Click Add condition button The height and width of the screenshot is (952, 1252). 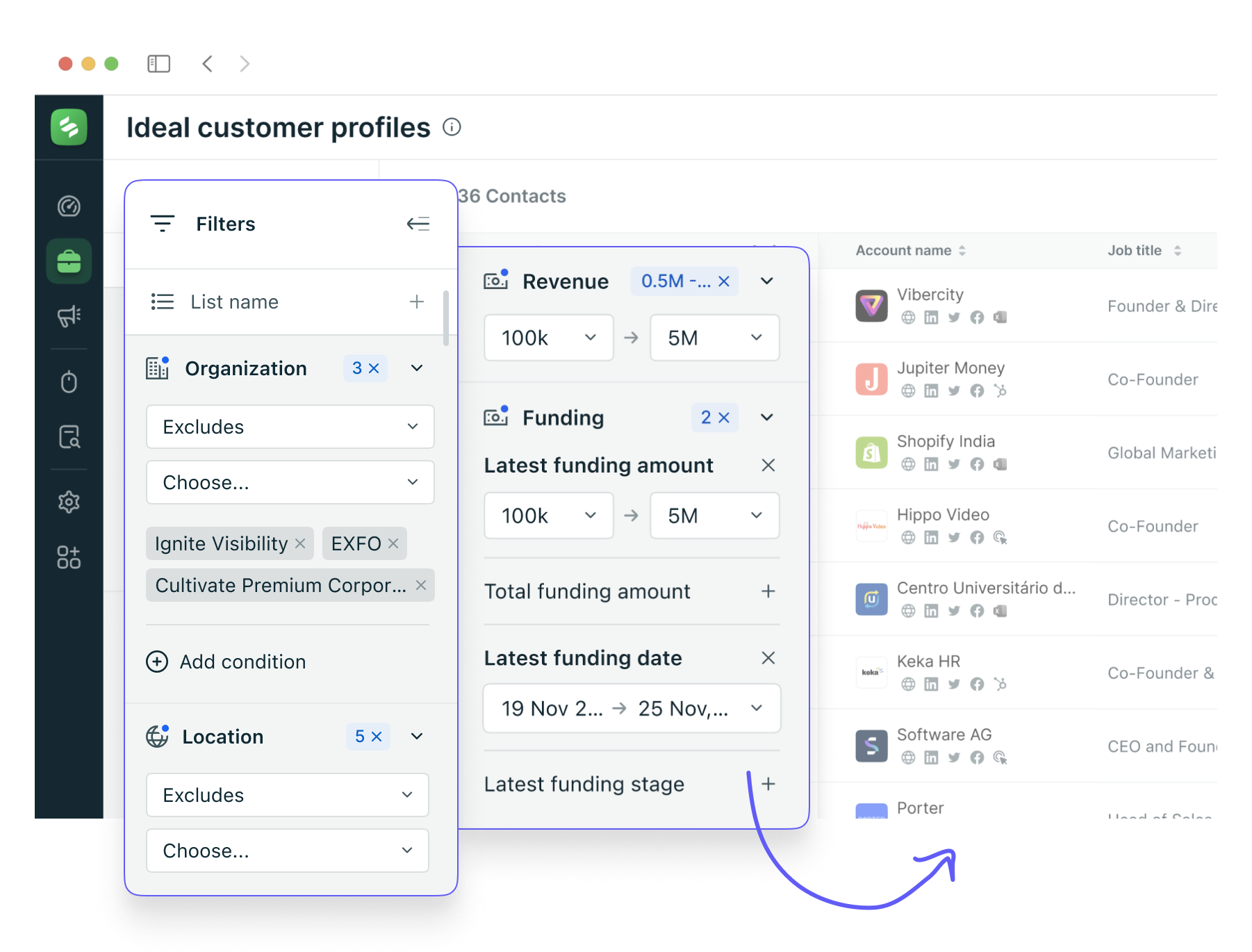(226, 662)
